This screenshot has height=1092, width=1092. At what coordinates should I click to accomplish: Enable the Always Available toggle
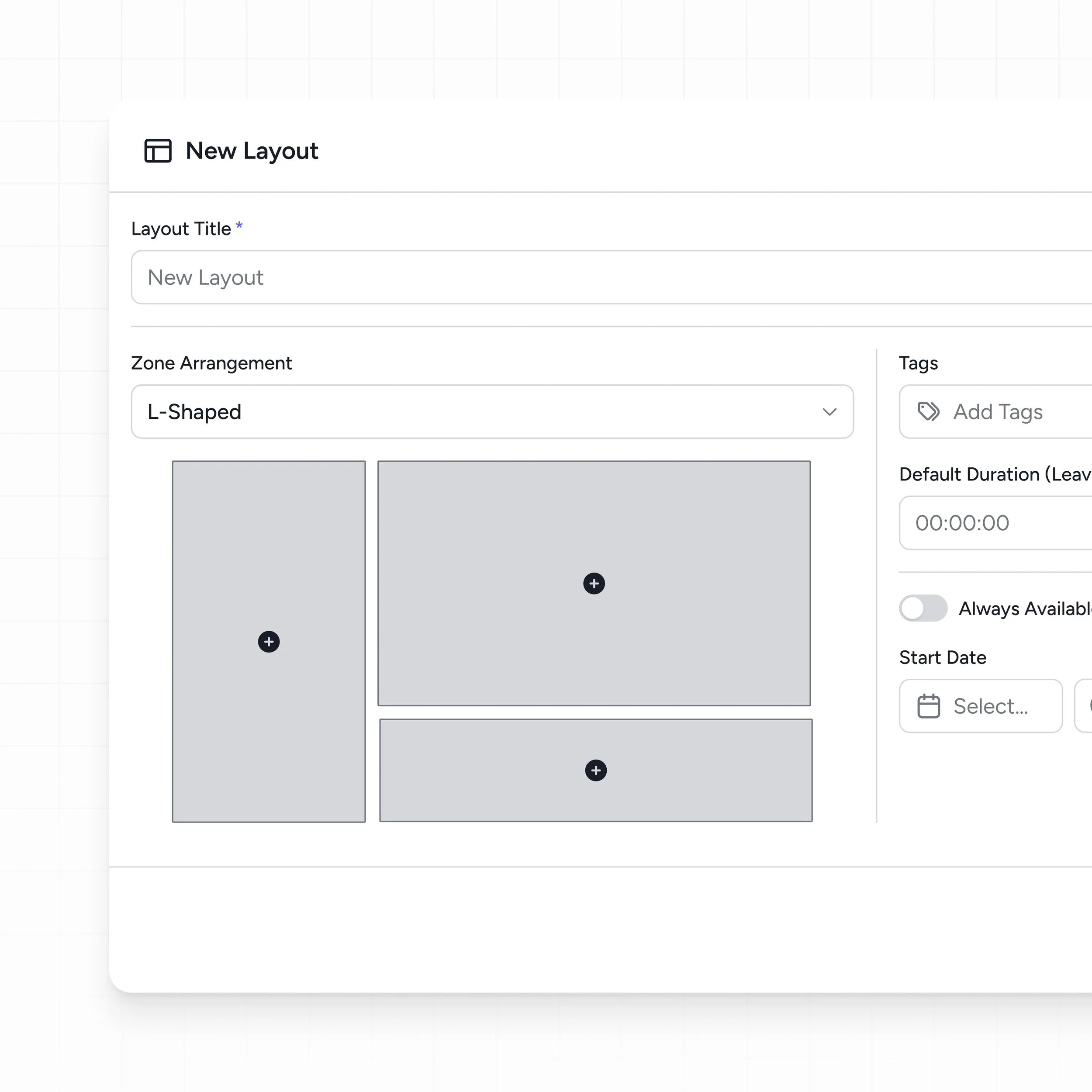923,608
